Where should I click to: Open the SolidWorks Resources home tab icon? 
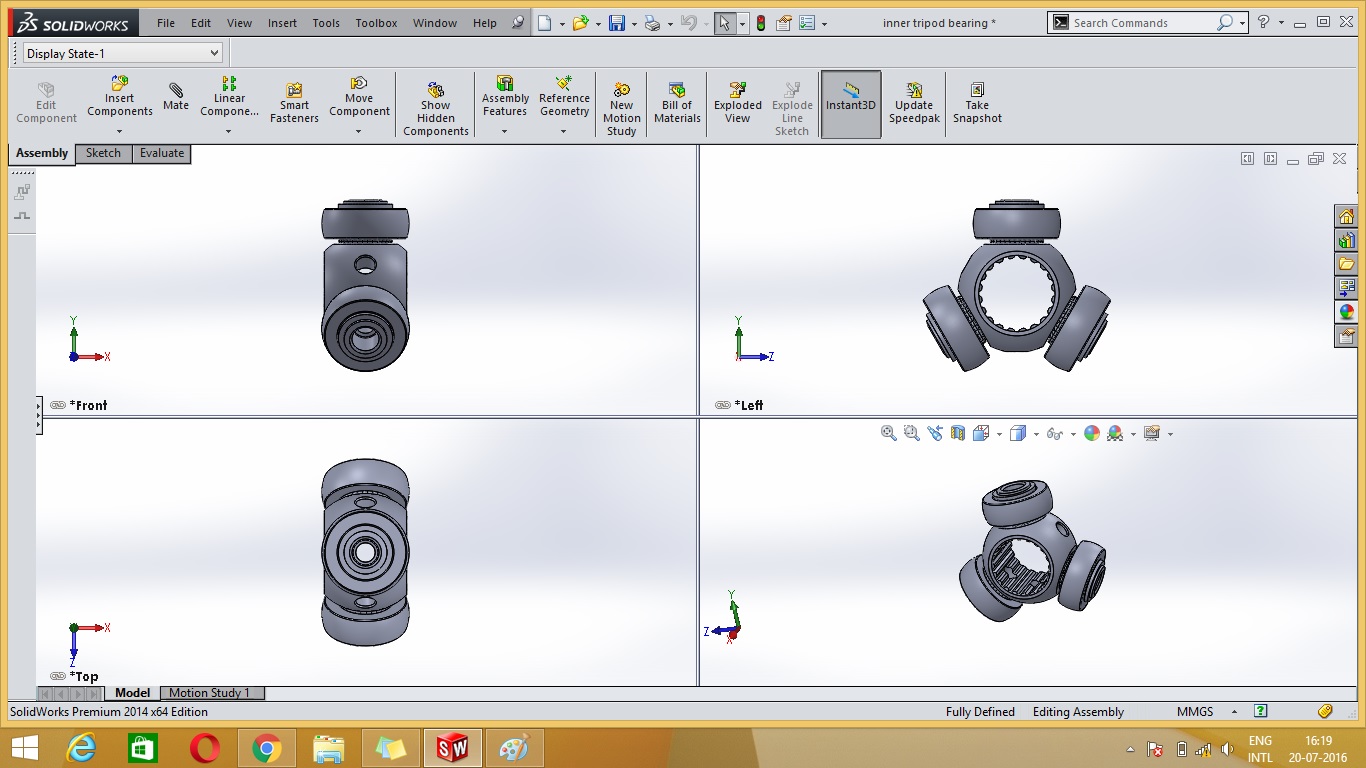pyautogui.click(x=1346, y=216)
